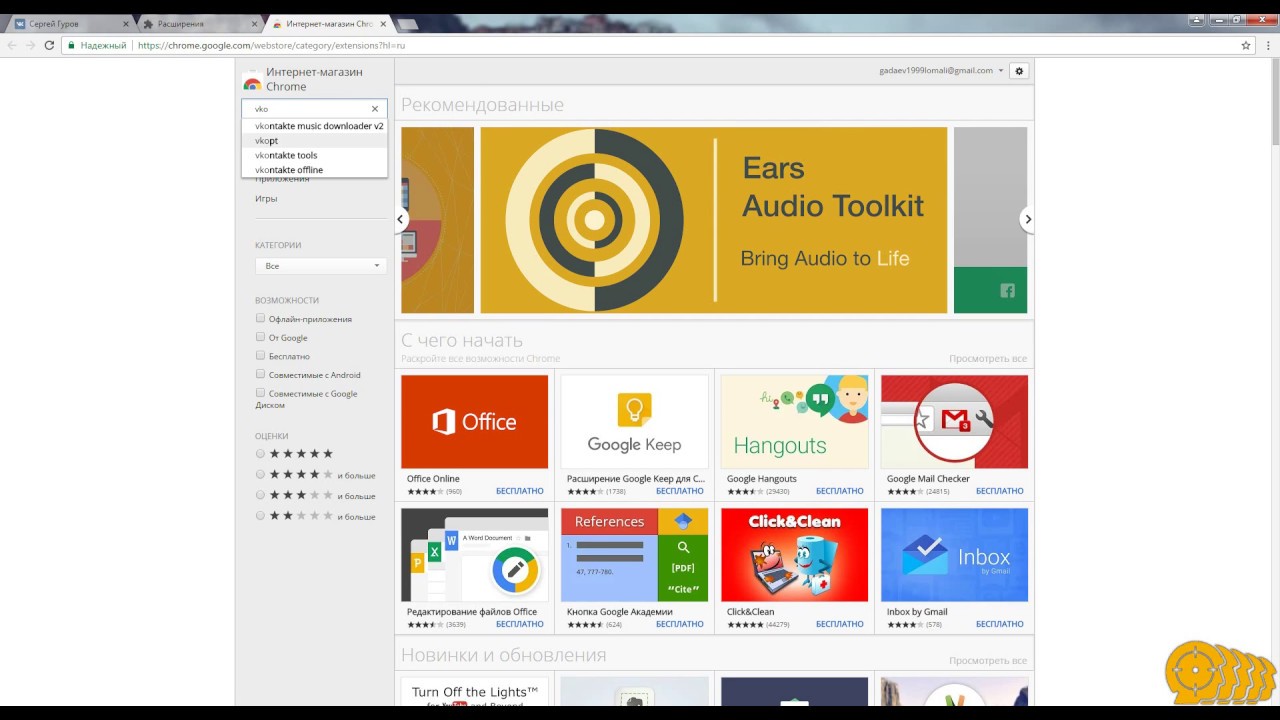1280x720 pixels.
Task: Select the Игры section in sidebar
Action: 266,198
